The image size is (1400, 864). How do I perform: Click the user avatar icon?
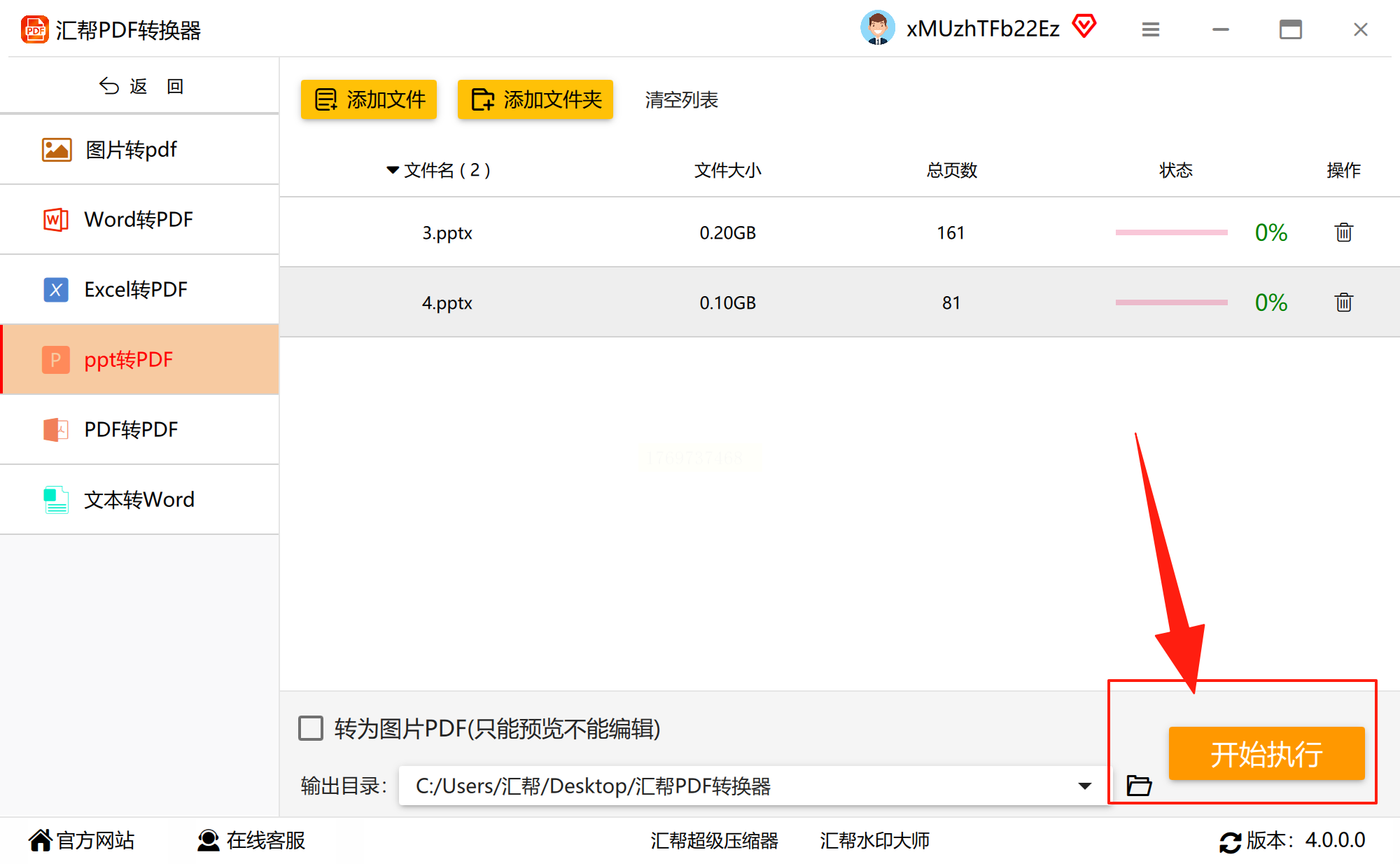(x=877, y=29)
